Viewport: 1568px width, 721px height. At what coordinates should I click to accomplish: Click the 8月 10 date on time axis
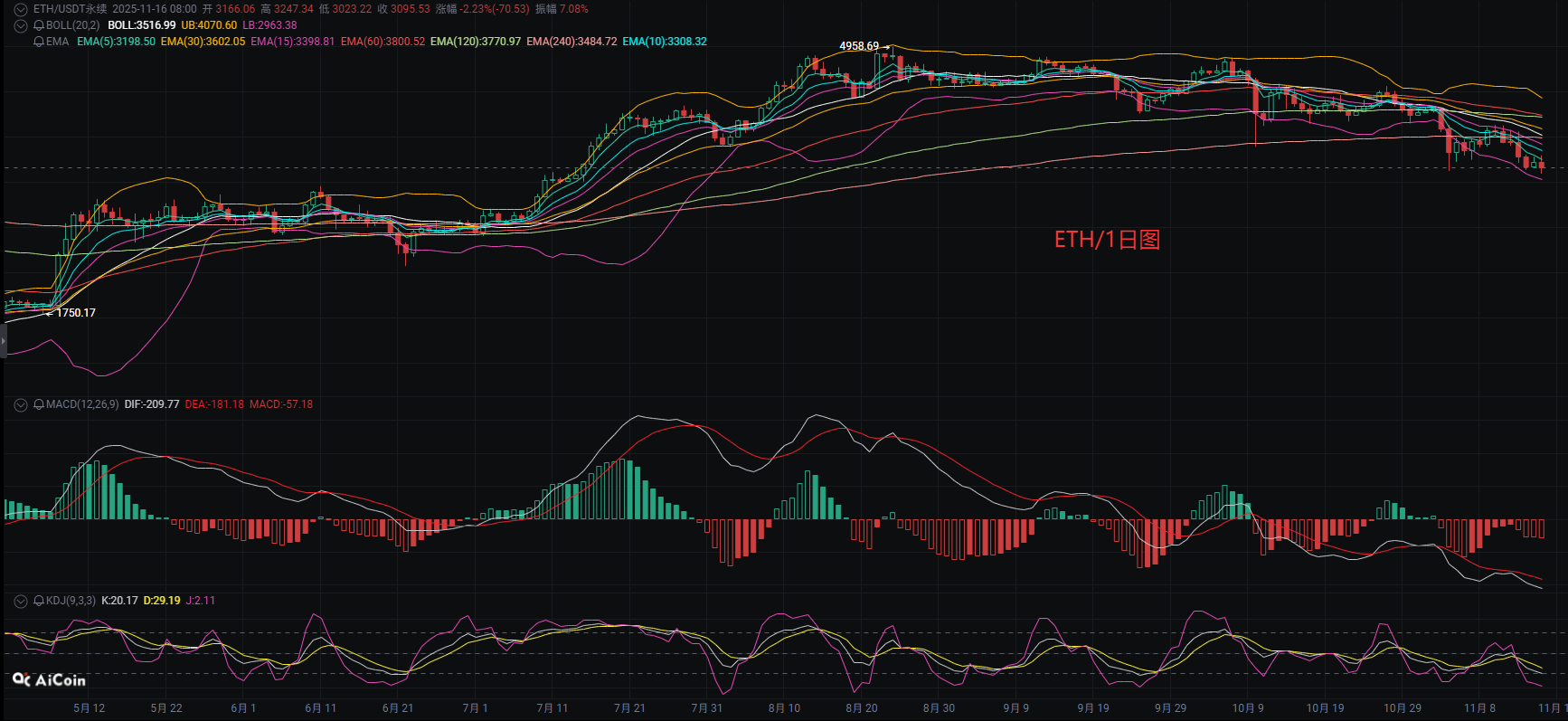(x=784, y=707)
